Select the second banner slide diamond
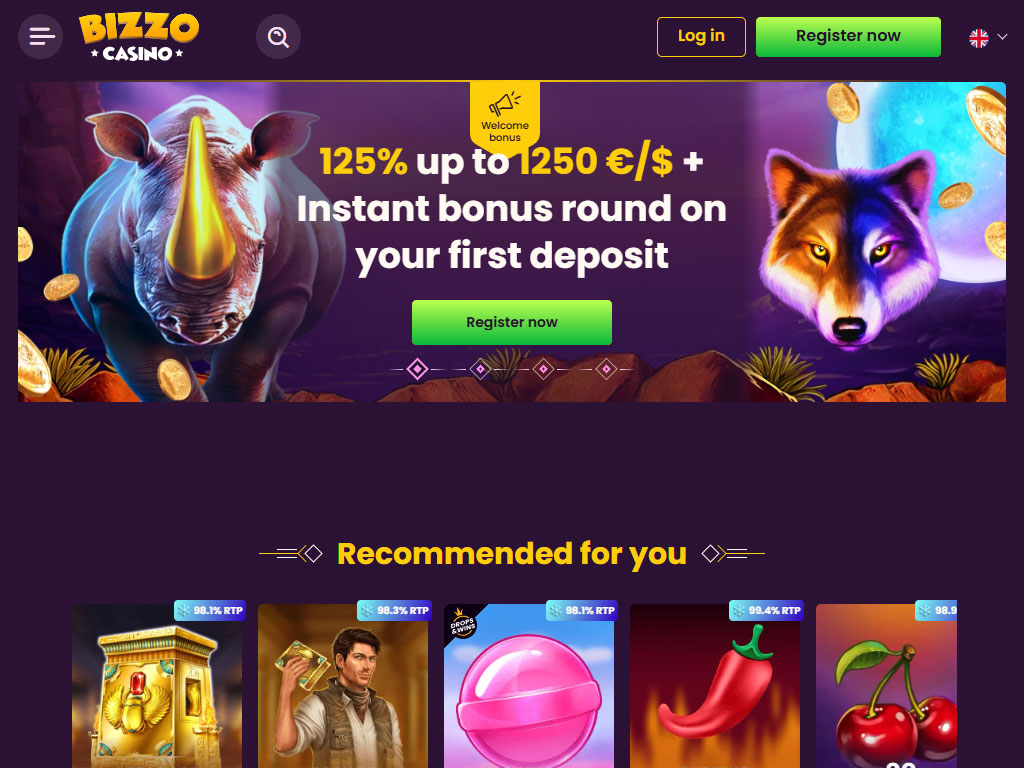Viewport: 1024px width, 768px height. (481, 369)
